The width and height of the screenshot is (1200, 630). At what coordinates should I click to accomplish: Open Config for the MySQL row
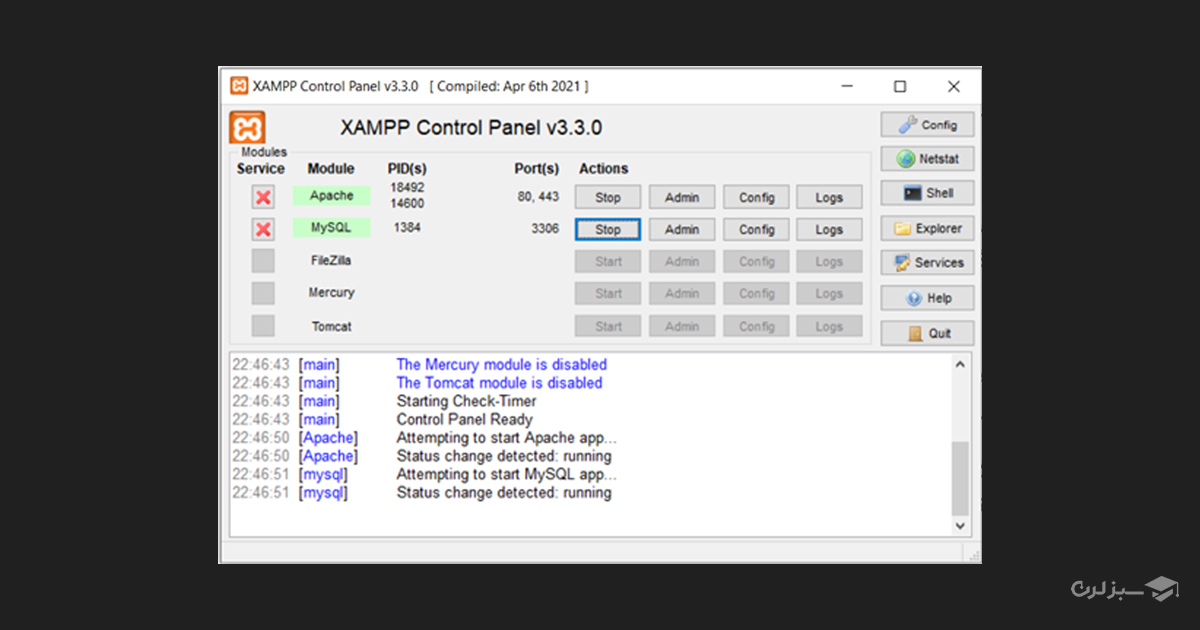(756, 229)
